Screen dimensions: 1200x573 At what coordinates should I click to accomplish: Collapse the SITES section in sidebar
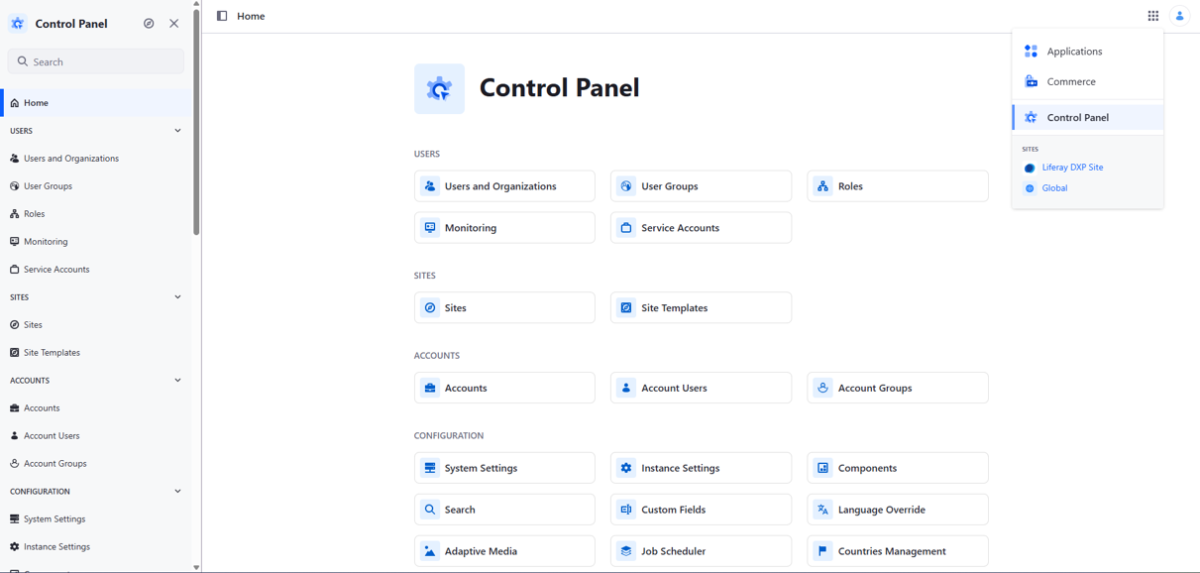[178, 297]
